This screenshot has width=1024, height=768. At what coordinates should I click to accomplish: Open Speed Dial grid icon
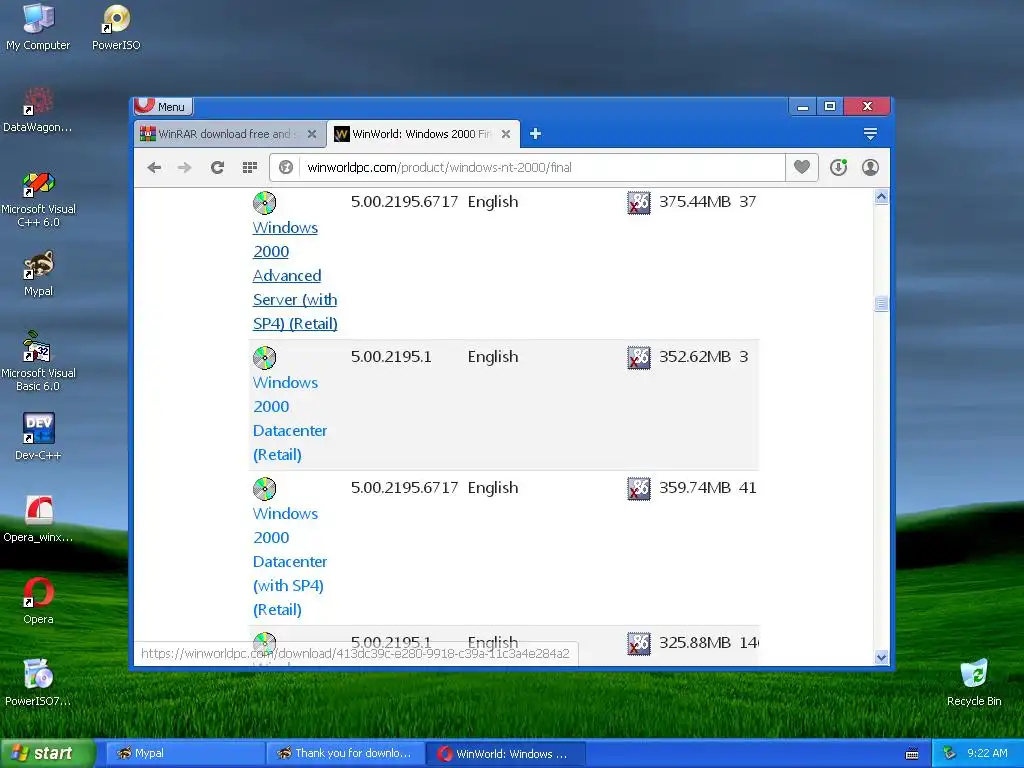249,168
